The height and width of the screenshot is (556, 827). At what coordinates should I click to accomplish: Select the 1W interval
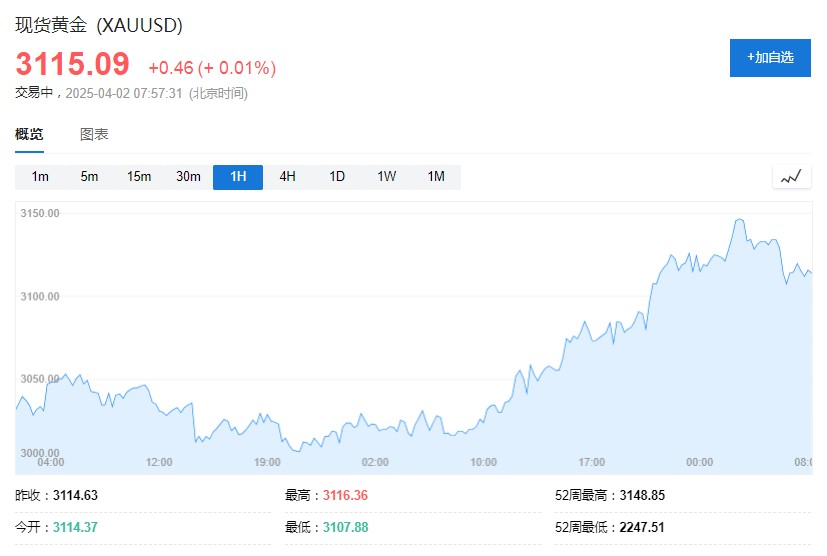(387, 177)
